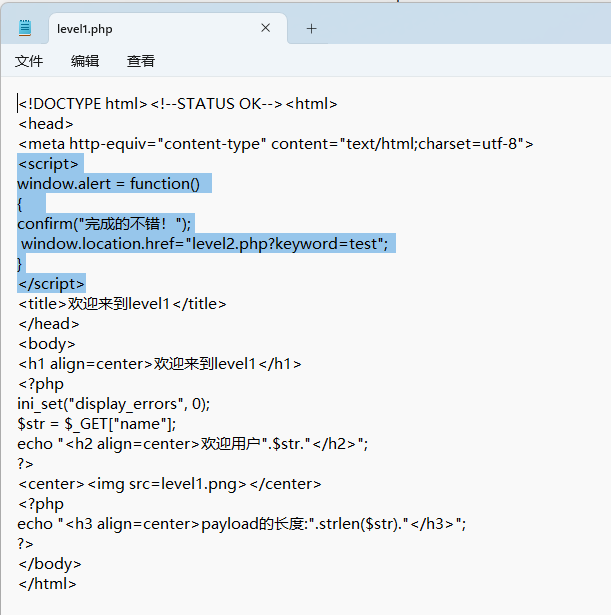Click the </body> closing tag line
This screenshot has height=615, width=611.
[x=50, y=564]
